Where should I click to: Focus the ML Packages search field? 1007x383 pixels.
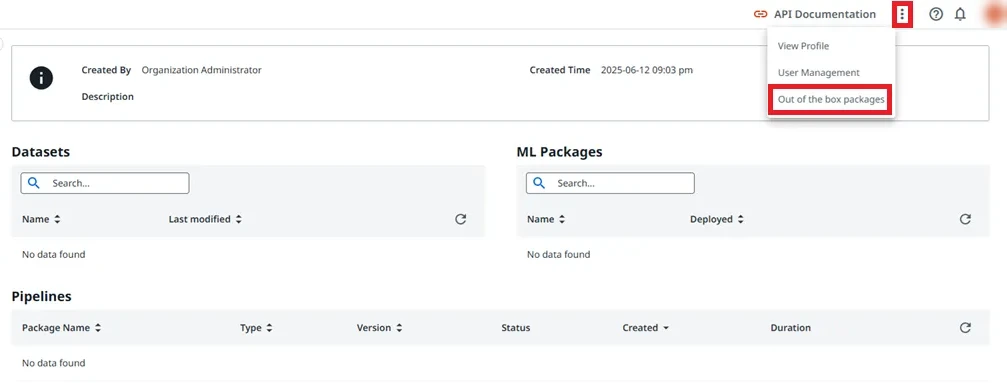(610, 183)
